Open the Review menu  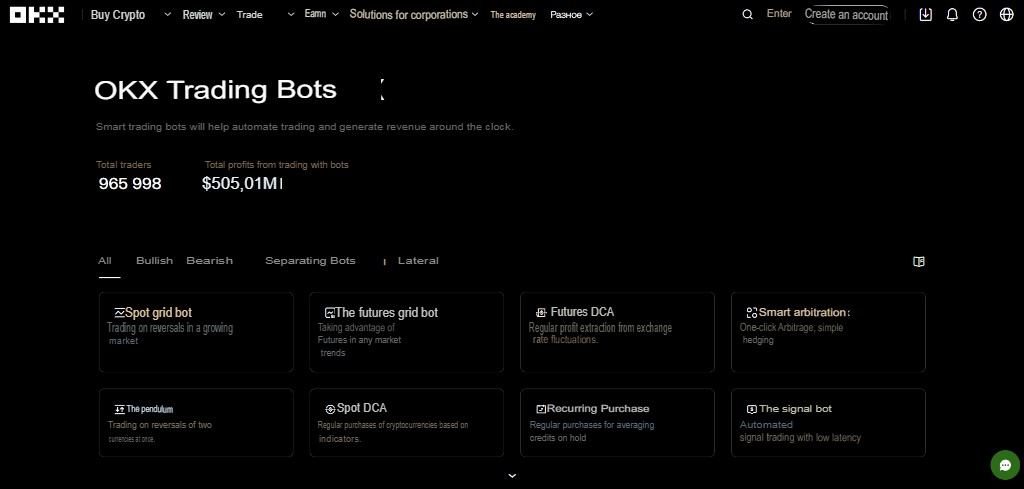tap(198, 14)
